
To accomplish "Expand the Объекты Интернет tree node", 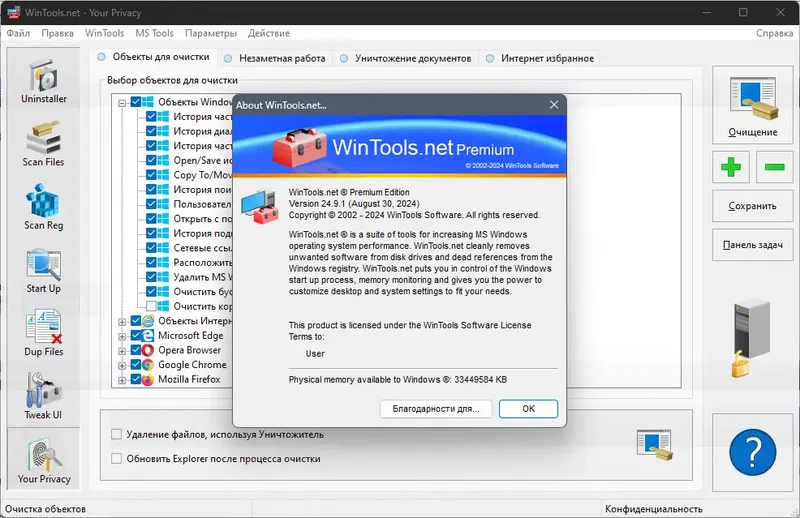I will [x=122, y=322].
